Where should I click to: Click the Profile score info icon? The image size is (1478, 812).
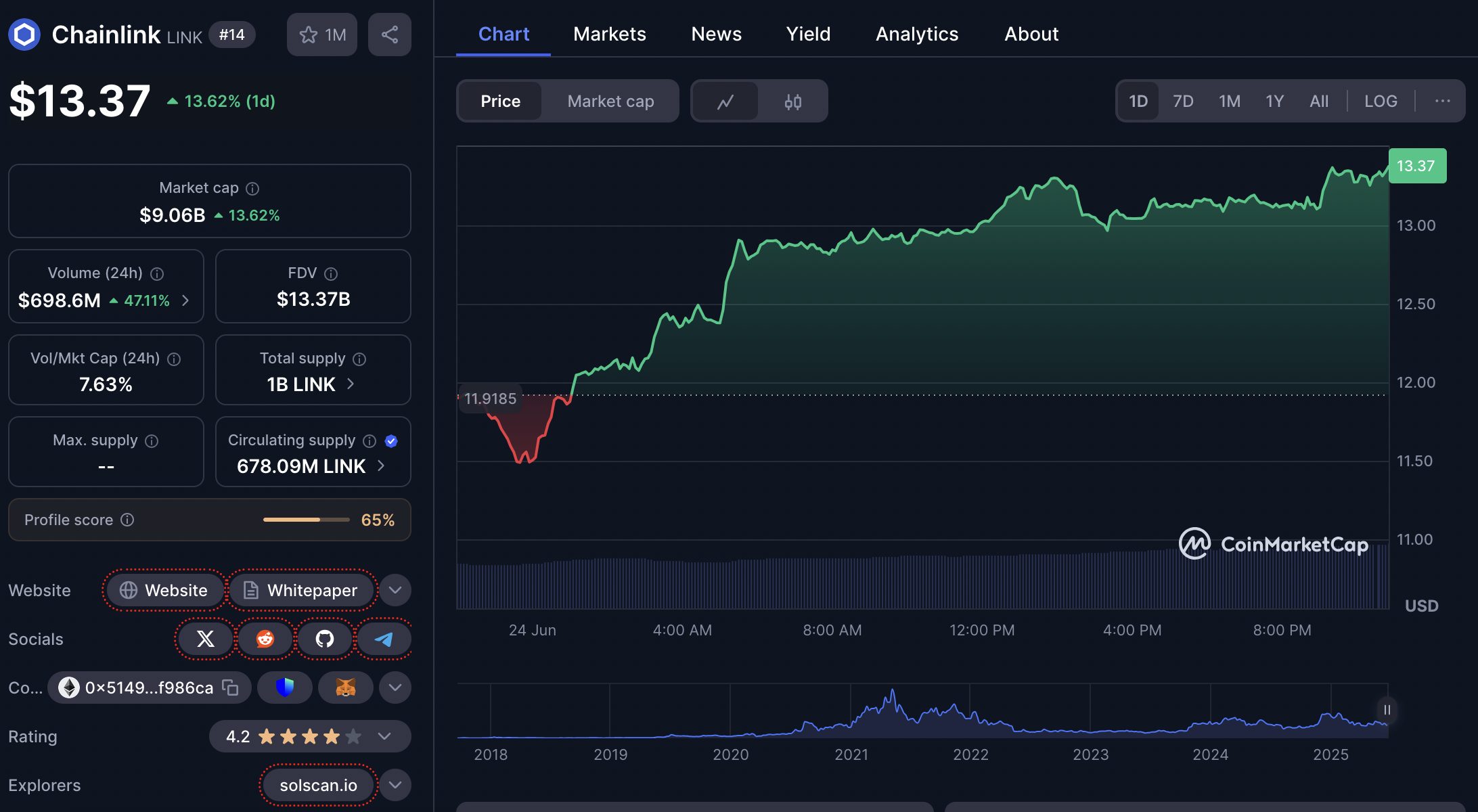[127, 519]
